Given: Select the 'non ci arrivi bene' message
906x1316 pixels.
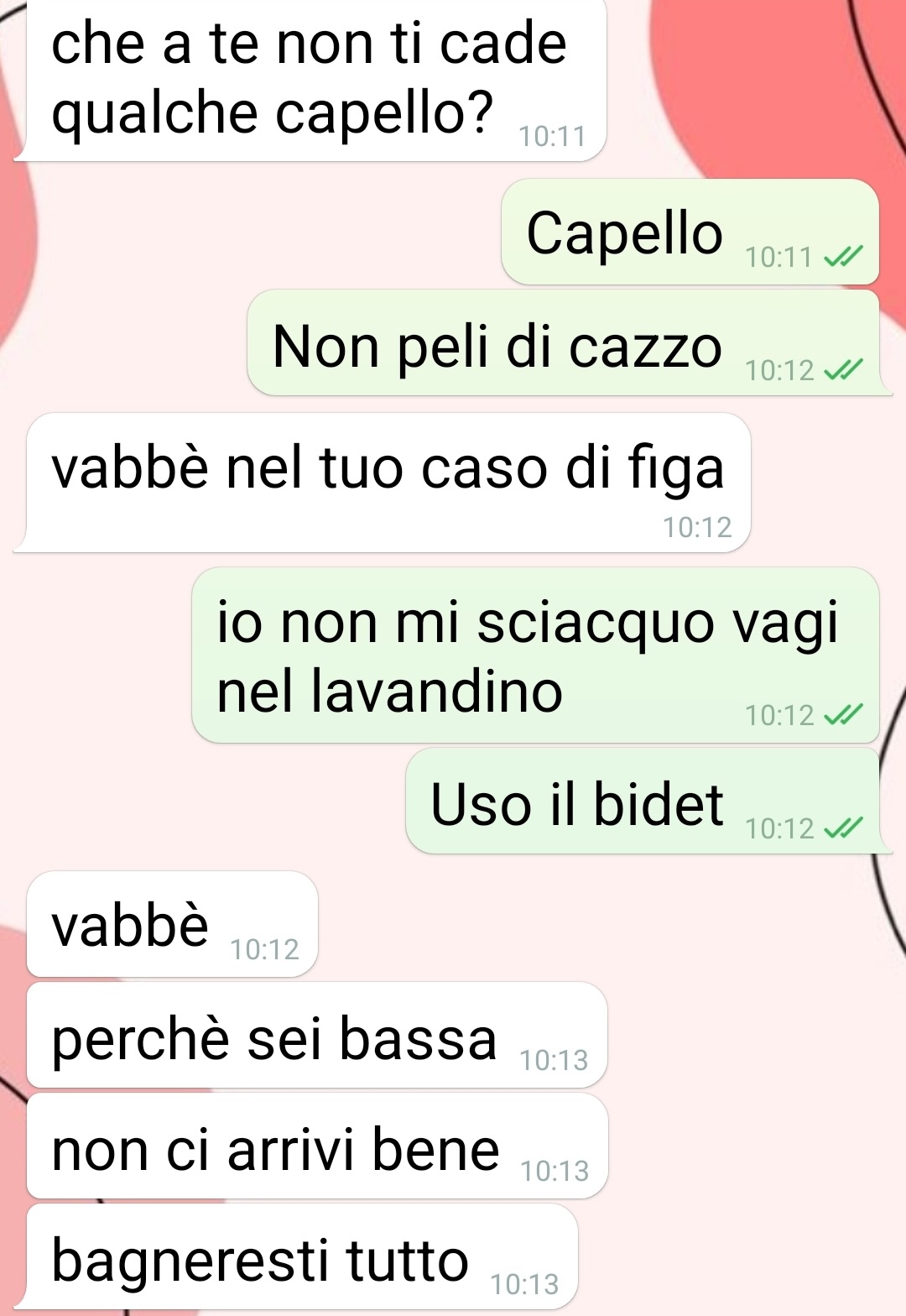Looking at the screenshot, I should [x=317, y=1146].
